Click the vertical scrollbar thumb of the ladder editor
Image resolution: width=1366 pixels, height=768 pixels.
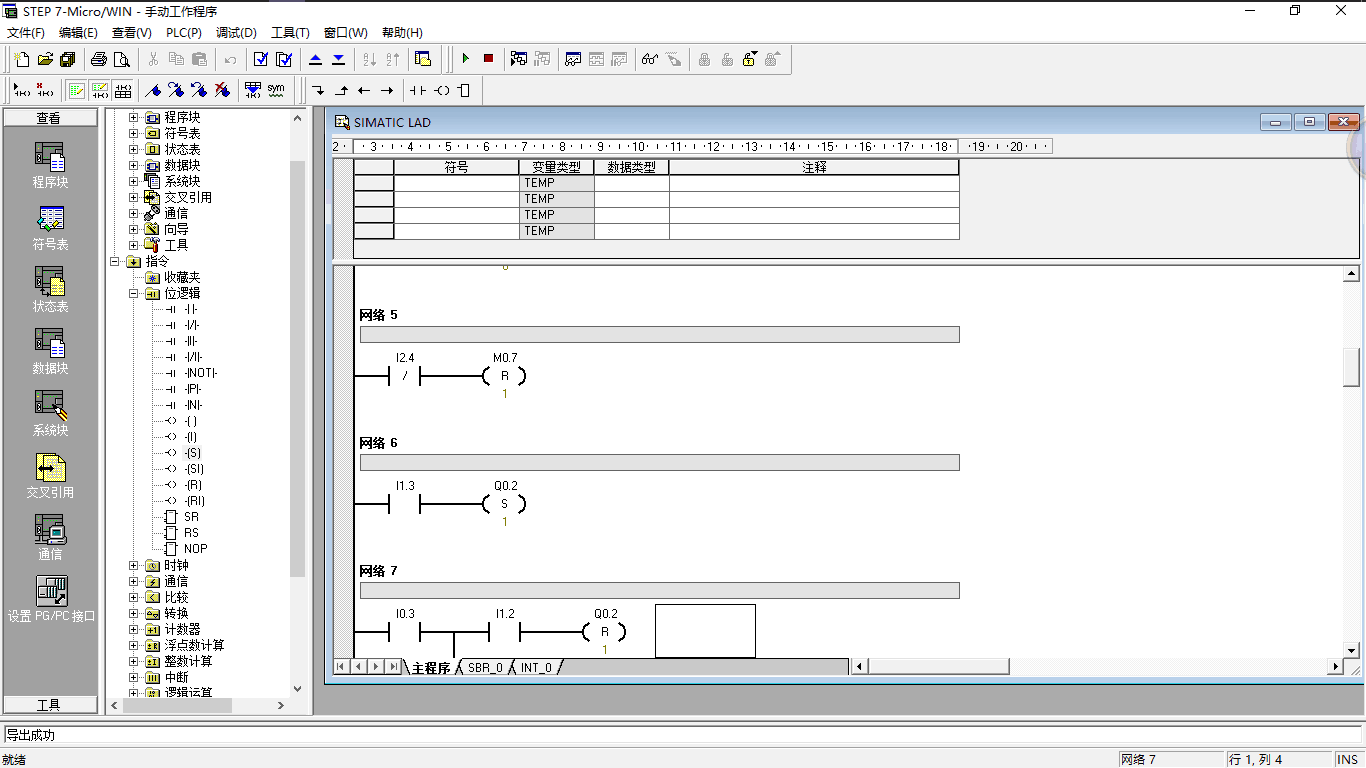(x=1351, y=366)
